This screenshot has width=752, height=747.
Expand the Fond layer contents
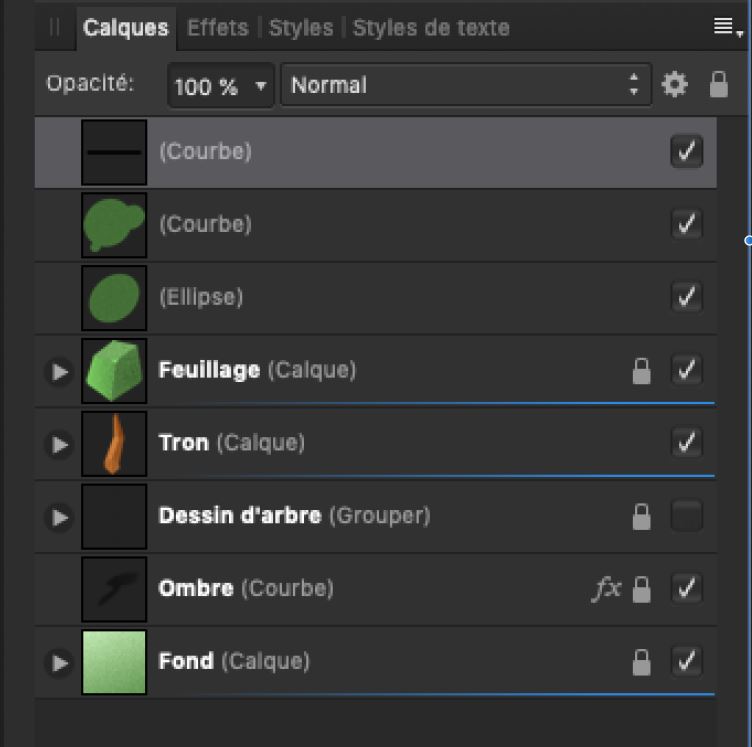point(60,662)
